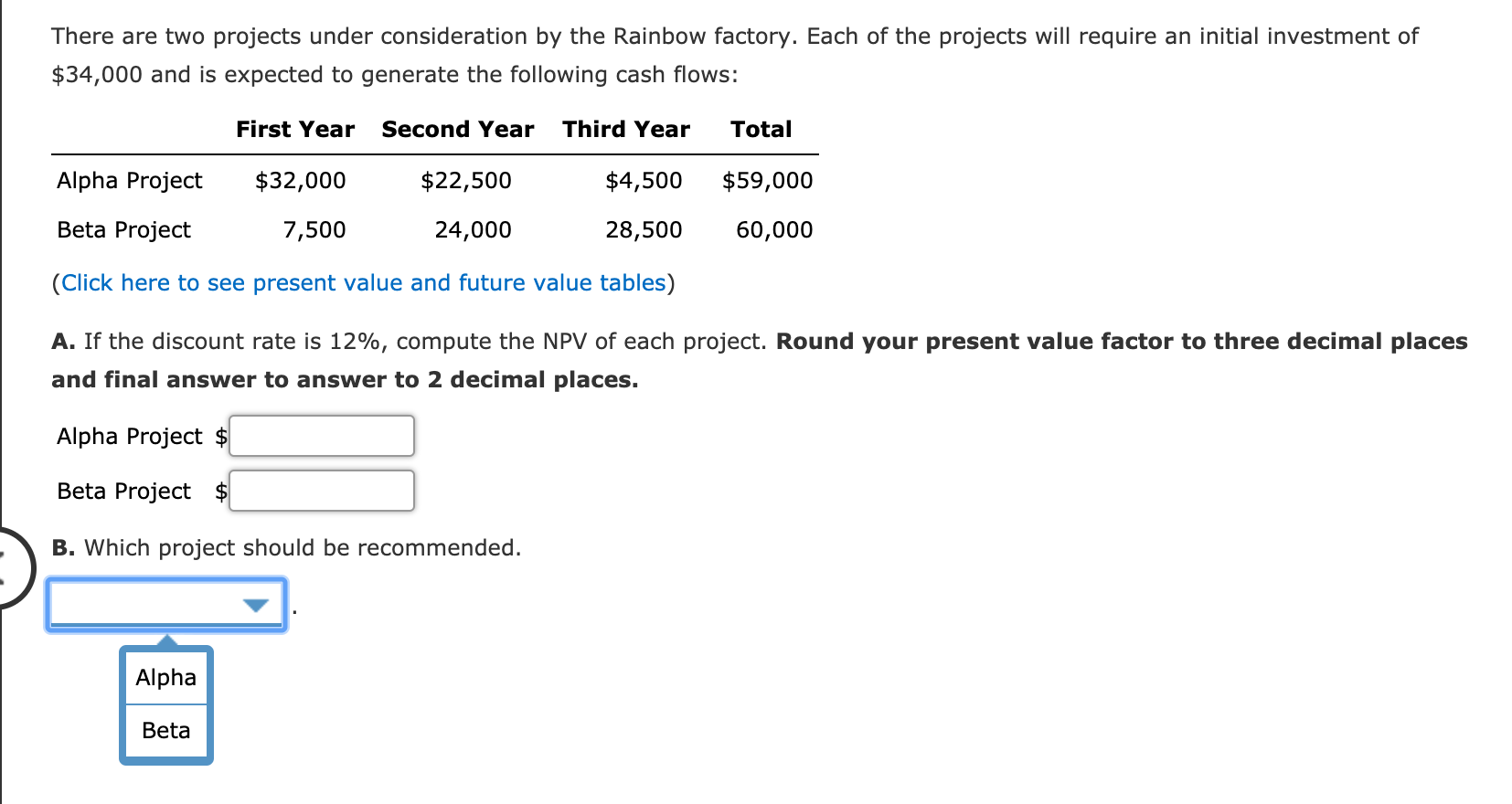
Task: Click the $59,000 total for Alpha Project
Action: (767, 180)
